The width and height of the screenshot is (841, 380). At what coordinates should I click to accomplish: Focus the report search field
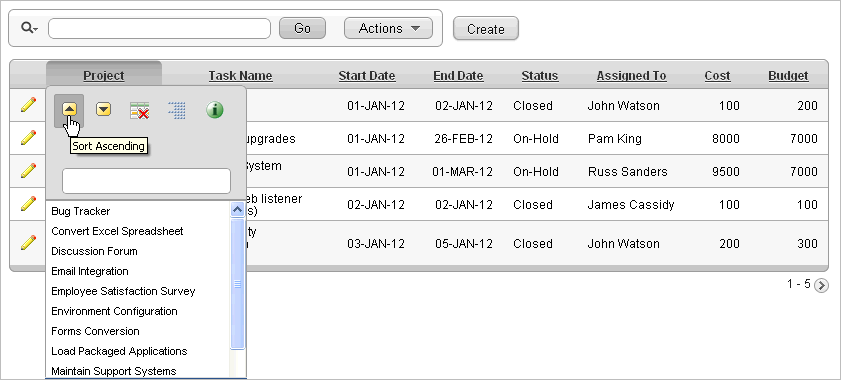tap(159, 28)
